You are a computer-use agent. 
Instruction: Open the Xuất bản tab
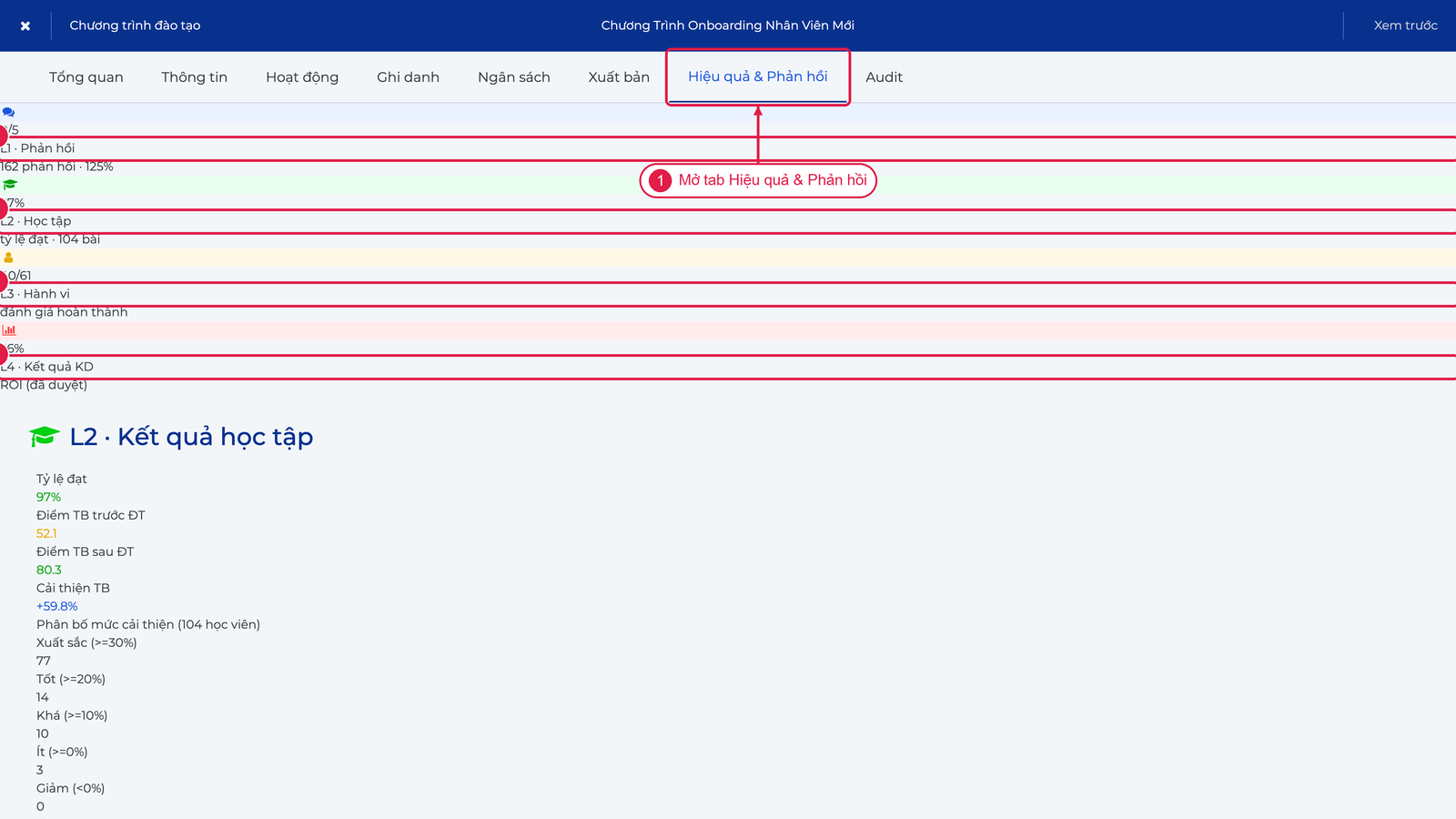[619, 77]
